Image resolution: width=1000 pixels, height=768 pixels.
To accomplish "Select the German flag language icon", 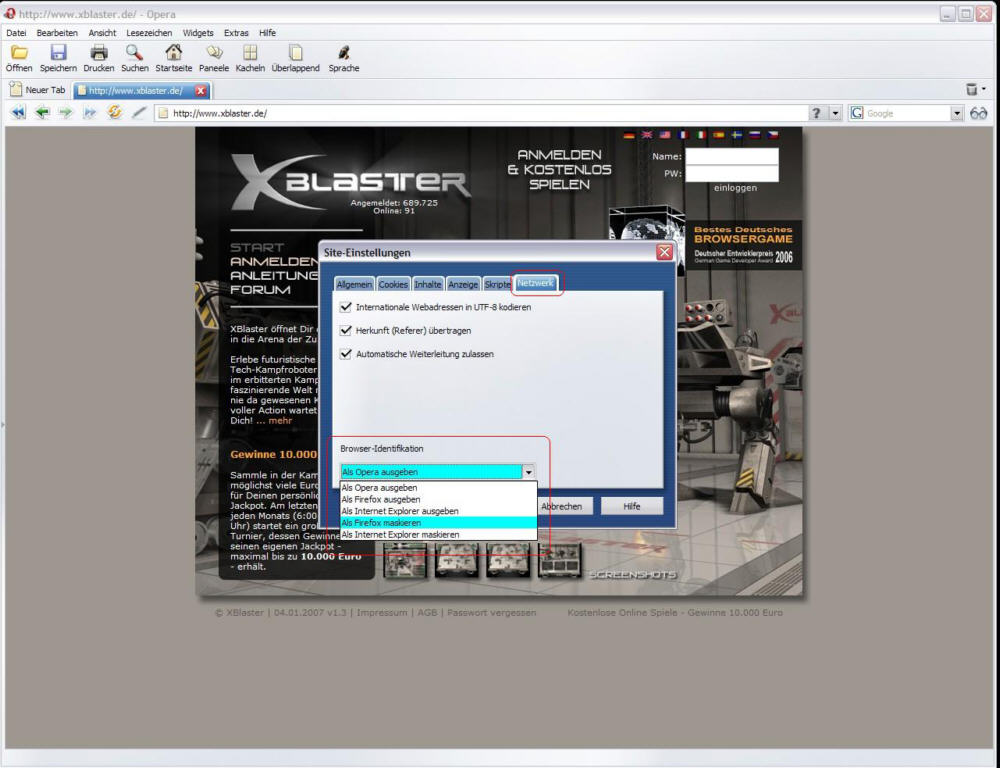I will [x=629, y=135].
